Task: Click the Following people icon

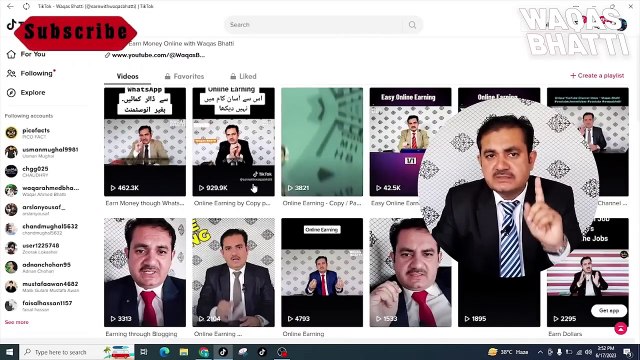Action: point(11,73)
